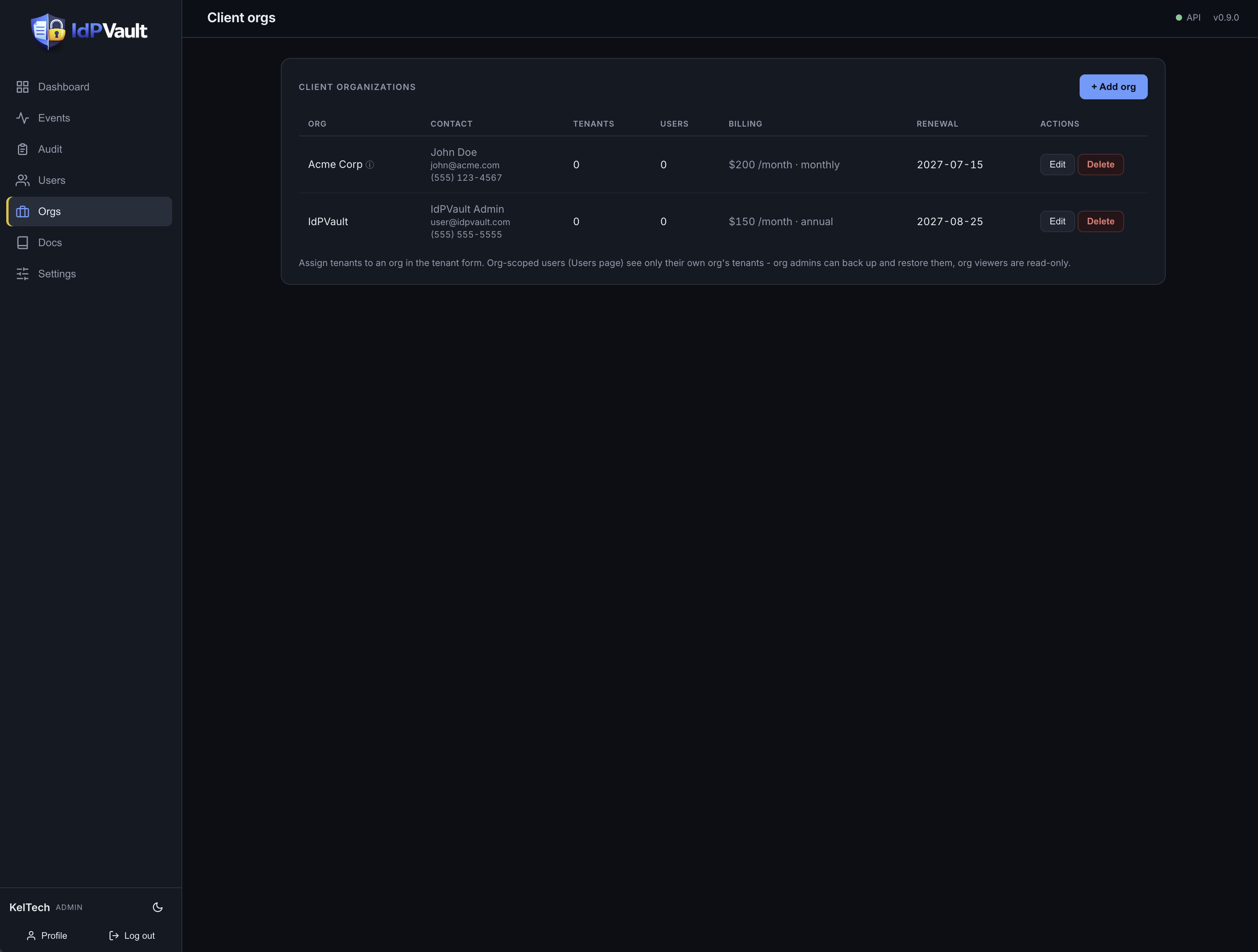Click the USERS column header
This screenshot has height=952, width=1258.
[674, 123]
